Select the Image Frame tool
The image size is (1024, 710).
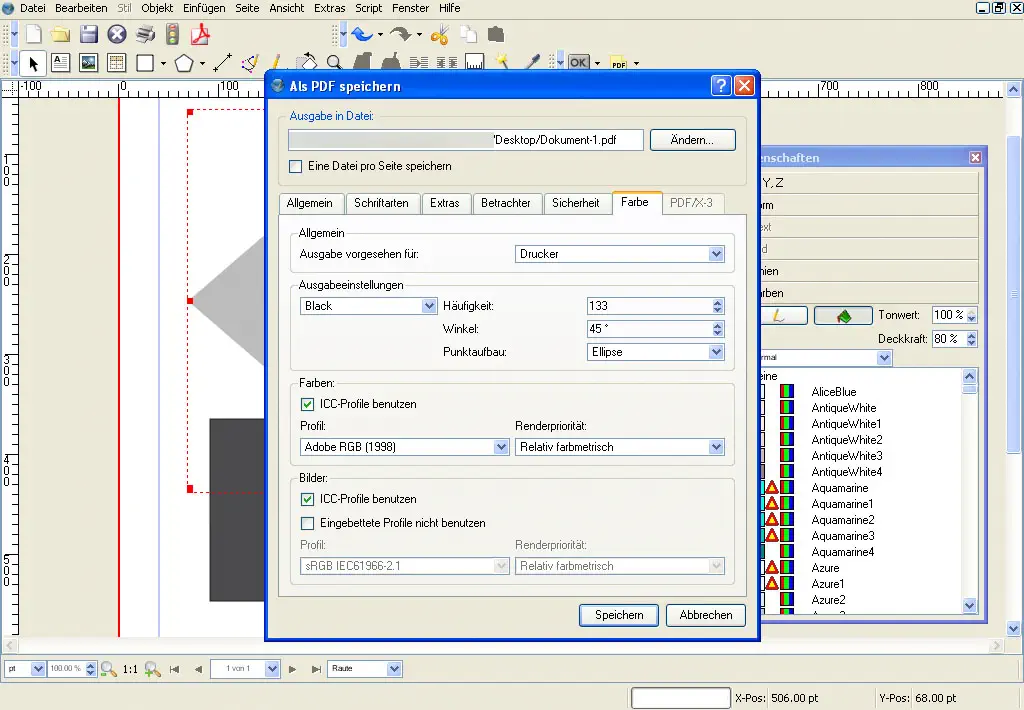coord(87,62)
